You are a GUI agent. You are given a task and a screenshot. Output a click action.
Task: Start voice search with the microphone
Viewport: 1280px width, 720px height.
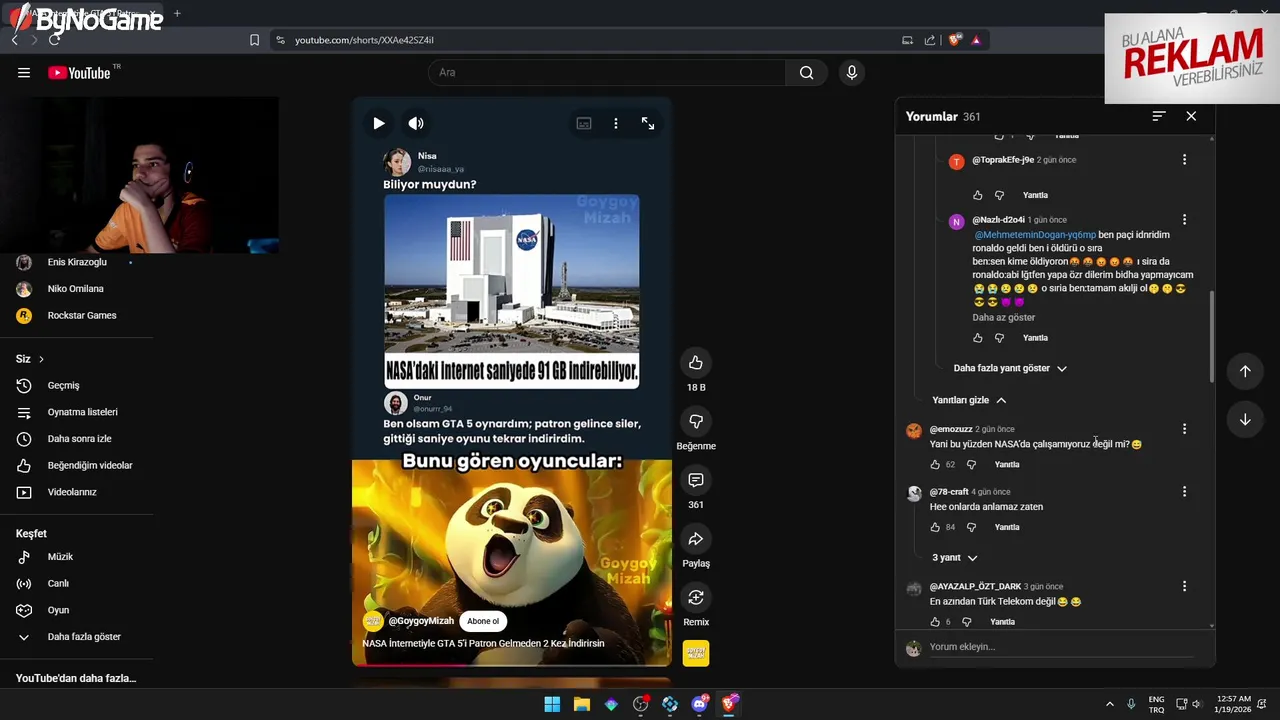pyautogui.click(x=852, y=73)
